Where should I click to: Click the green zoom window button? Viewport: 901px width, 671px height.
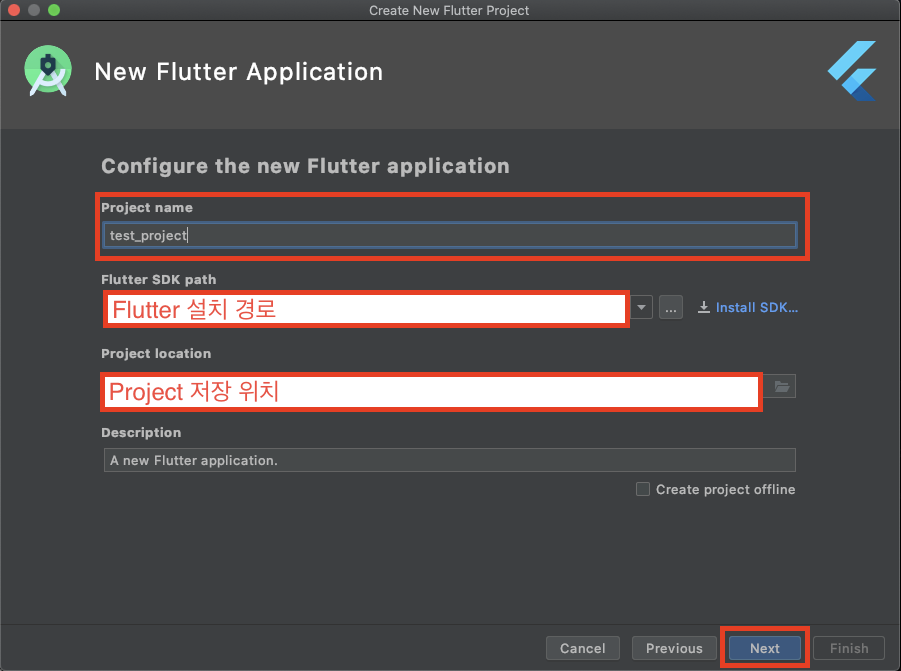tap(54, 10)
